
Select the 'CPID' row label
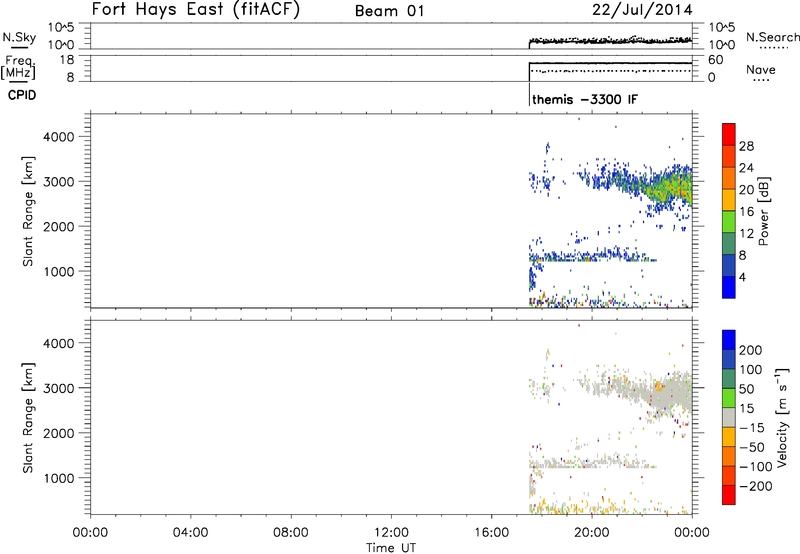(x=22, y=95)
